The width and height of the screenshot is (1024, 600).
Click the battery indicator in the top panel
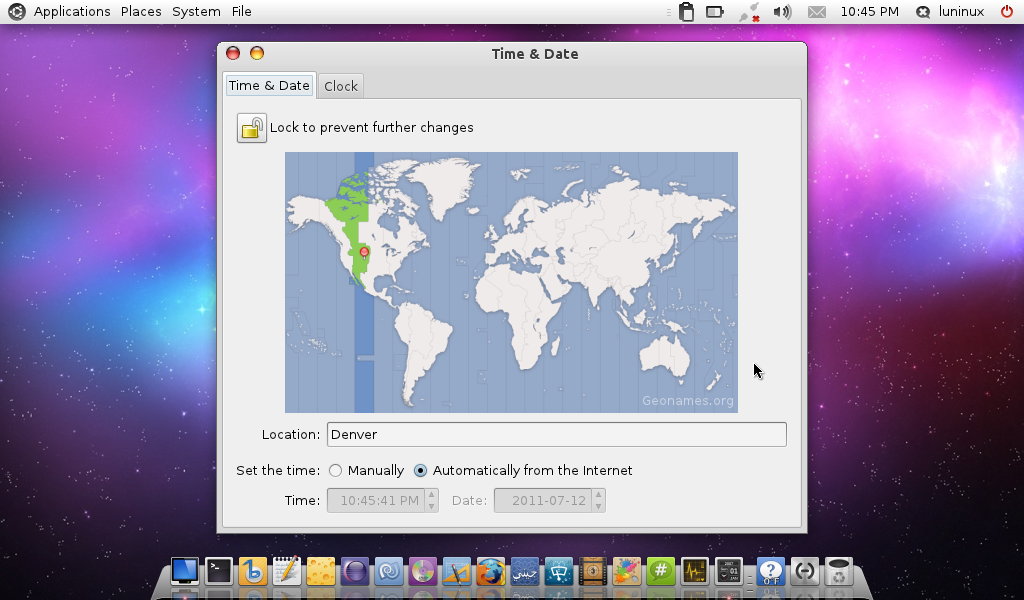tap(715, 12)
